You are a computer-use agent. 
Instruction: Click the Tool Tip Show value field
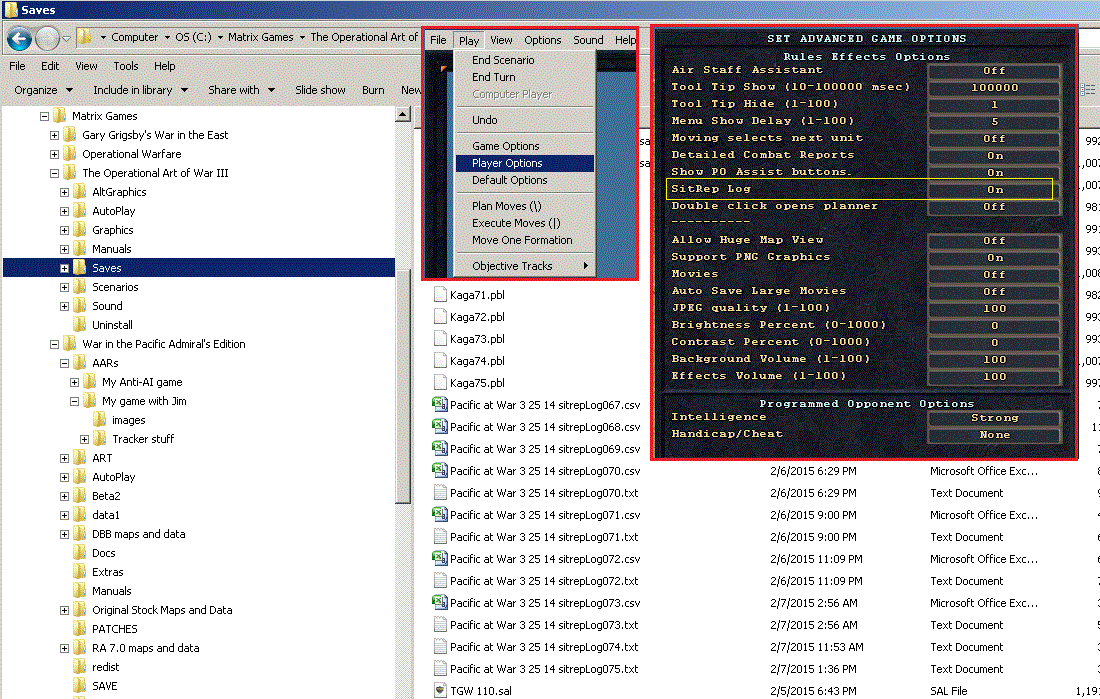pyautogui.click(x=993, y=87)
